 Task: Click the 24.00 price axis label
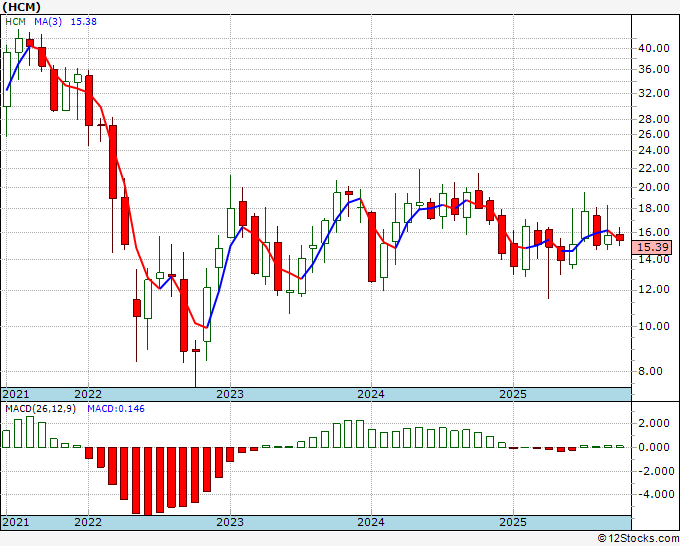tap(654, 150)
